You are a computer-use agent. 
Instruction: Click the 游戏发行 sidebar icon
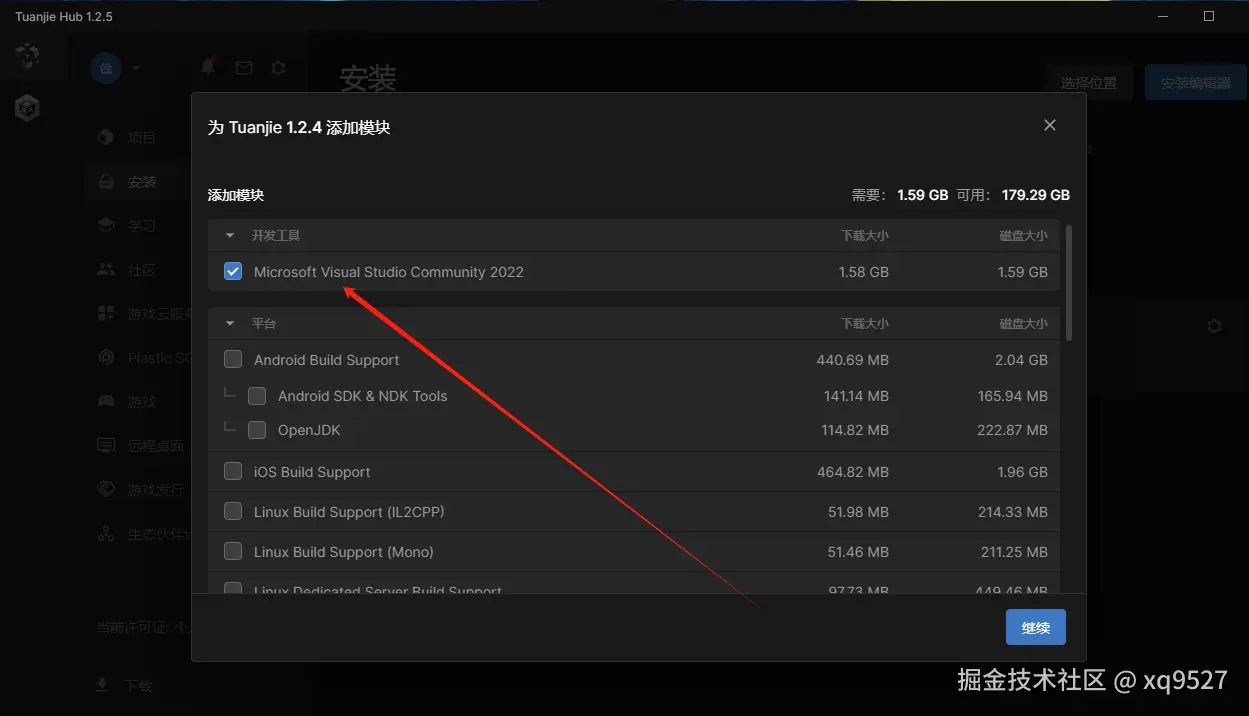[x=106, y=489]
